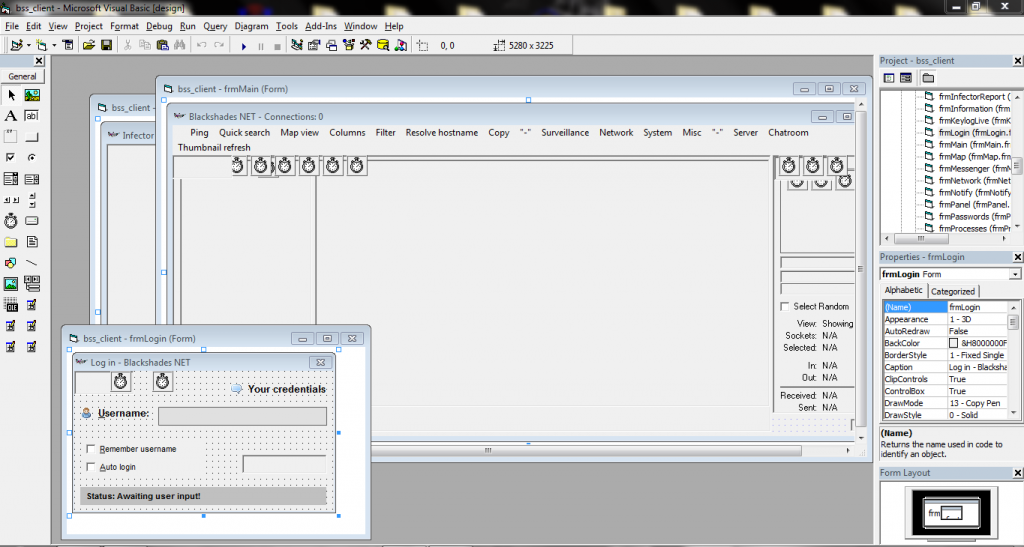Select the OLE container tool
Screen dimensions: 1024x547
(x=10, y=305)
